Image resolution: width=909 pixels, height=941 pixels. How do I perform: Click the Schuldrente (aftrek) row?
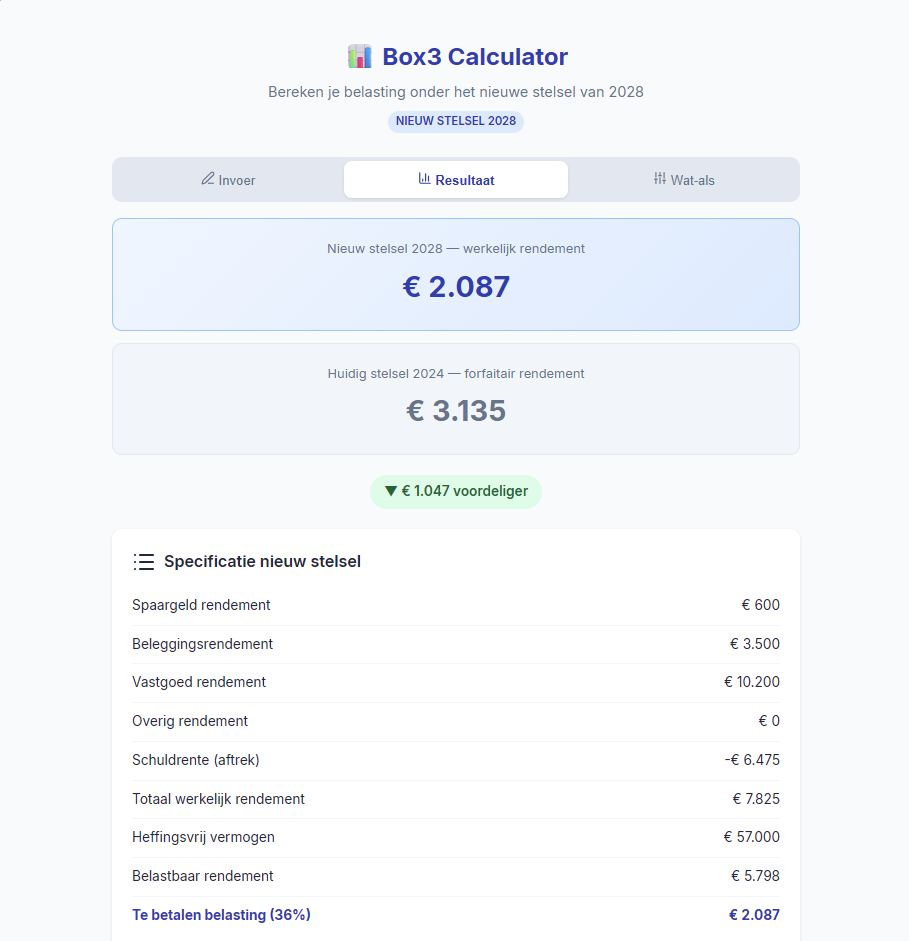point(455,760)
